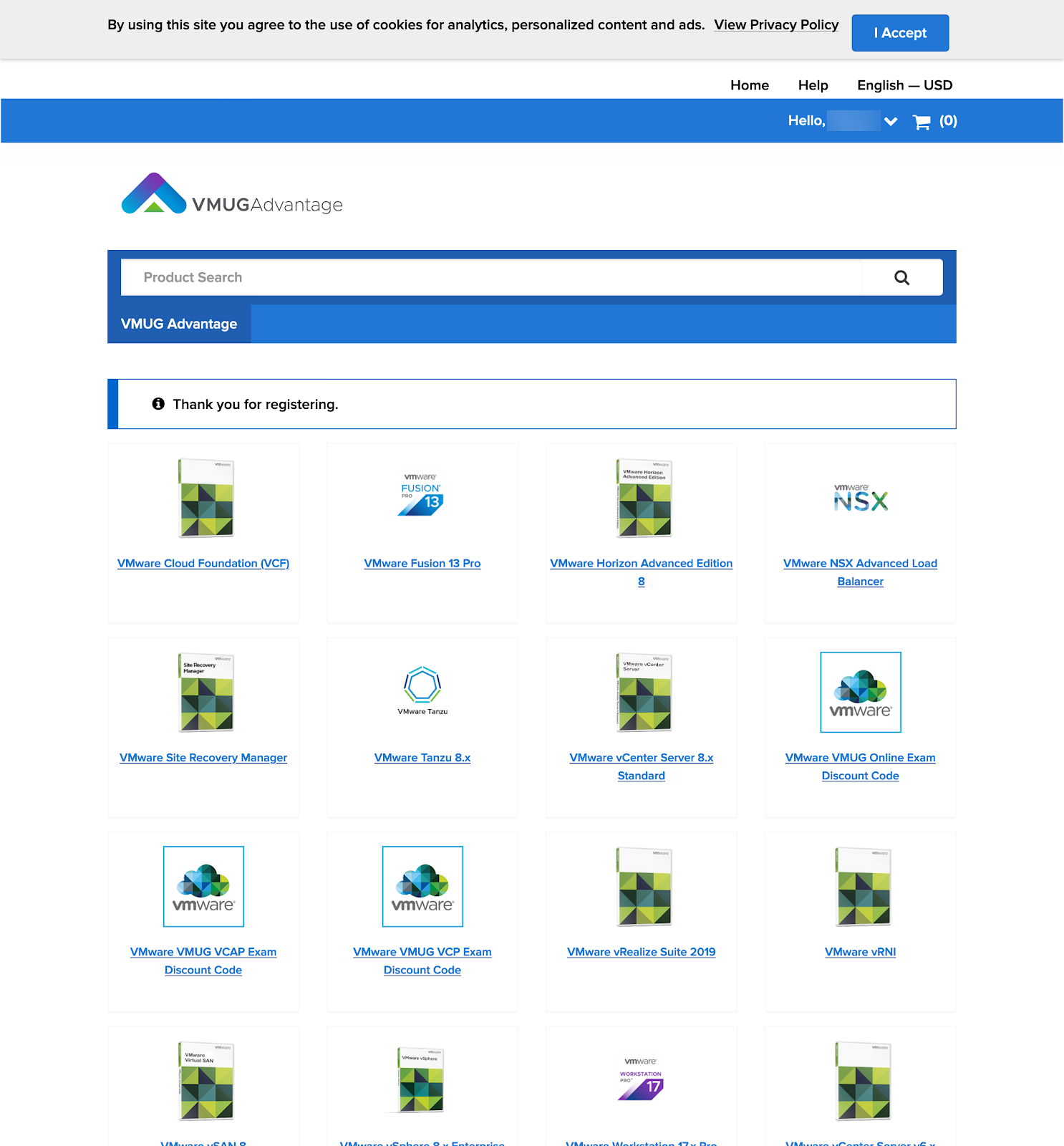The height and width of the screenshot is (1146, 1064).
Task: Click the vRealize Suite 2019 box image
Action: click(x=644, y=887)
